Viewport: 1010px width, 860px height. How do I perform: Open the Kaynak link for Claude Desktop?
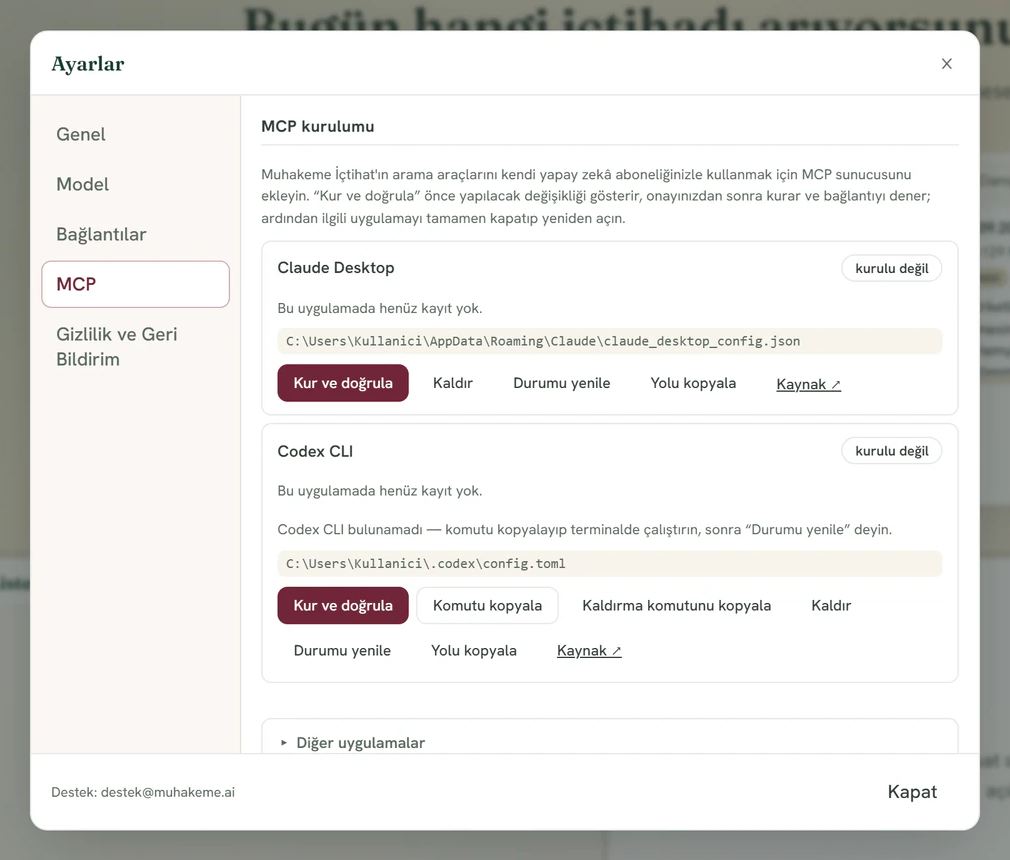(x=808, y=385)
